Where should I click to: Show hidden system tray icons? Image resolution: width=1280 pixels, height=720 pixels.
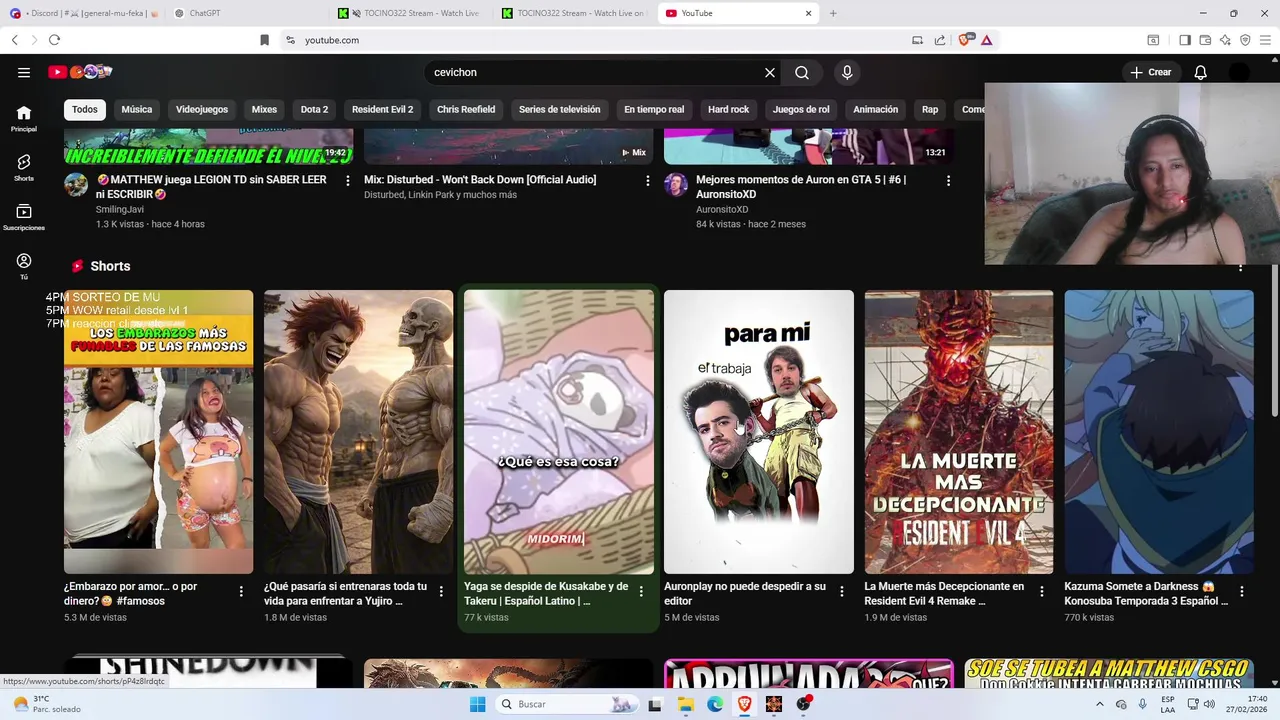[1101, 704]
